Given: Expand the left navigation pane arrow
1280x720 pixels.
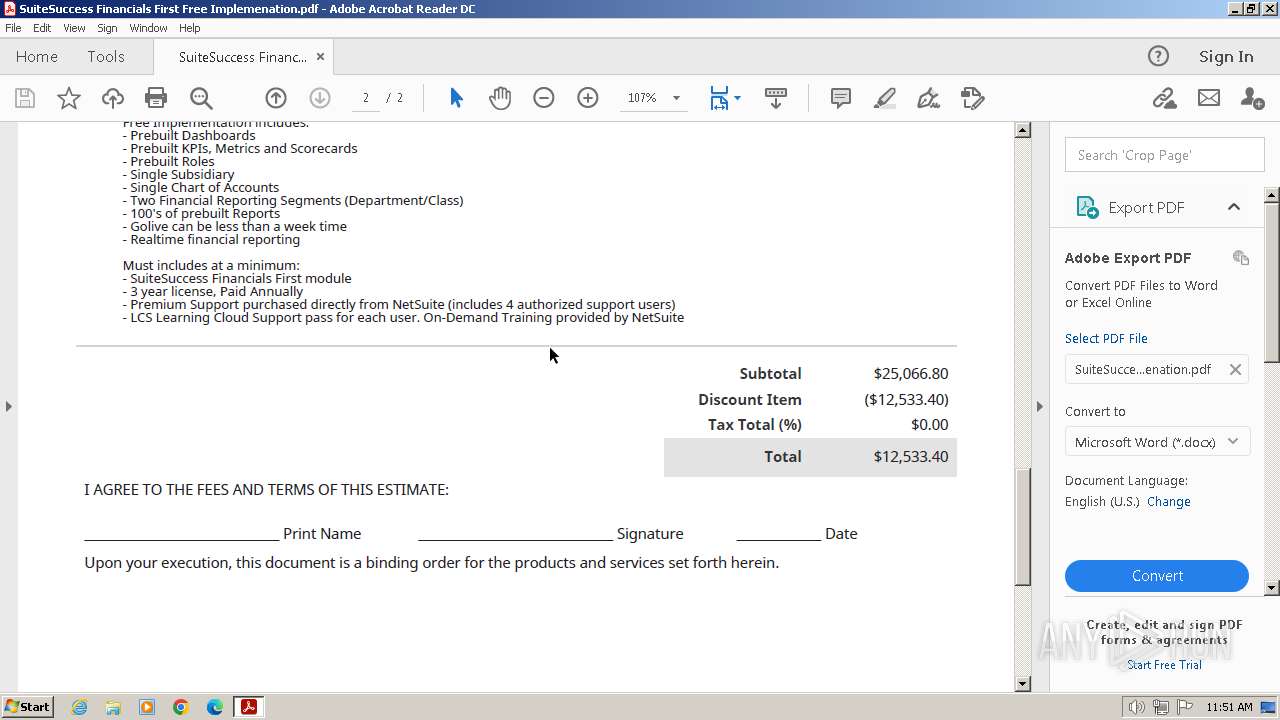Looking at the screenshot, I should click(x=9, y=406).
